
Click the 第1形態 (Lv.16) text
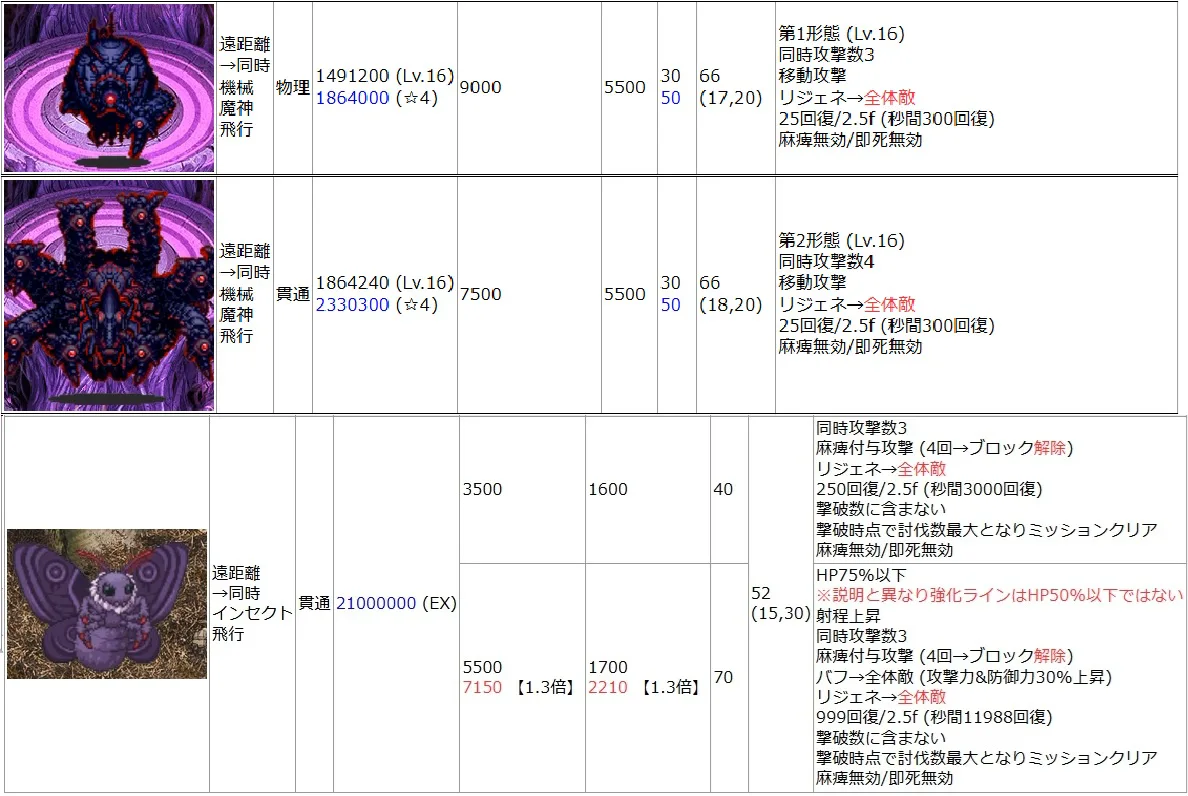pos(842,33)
